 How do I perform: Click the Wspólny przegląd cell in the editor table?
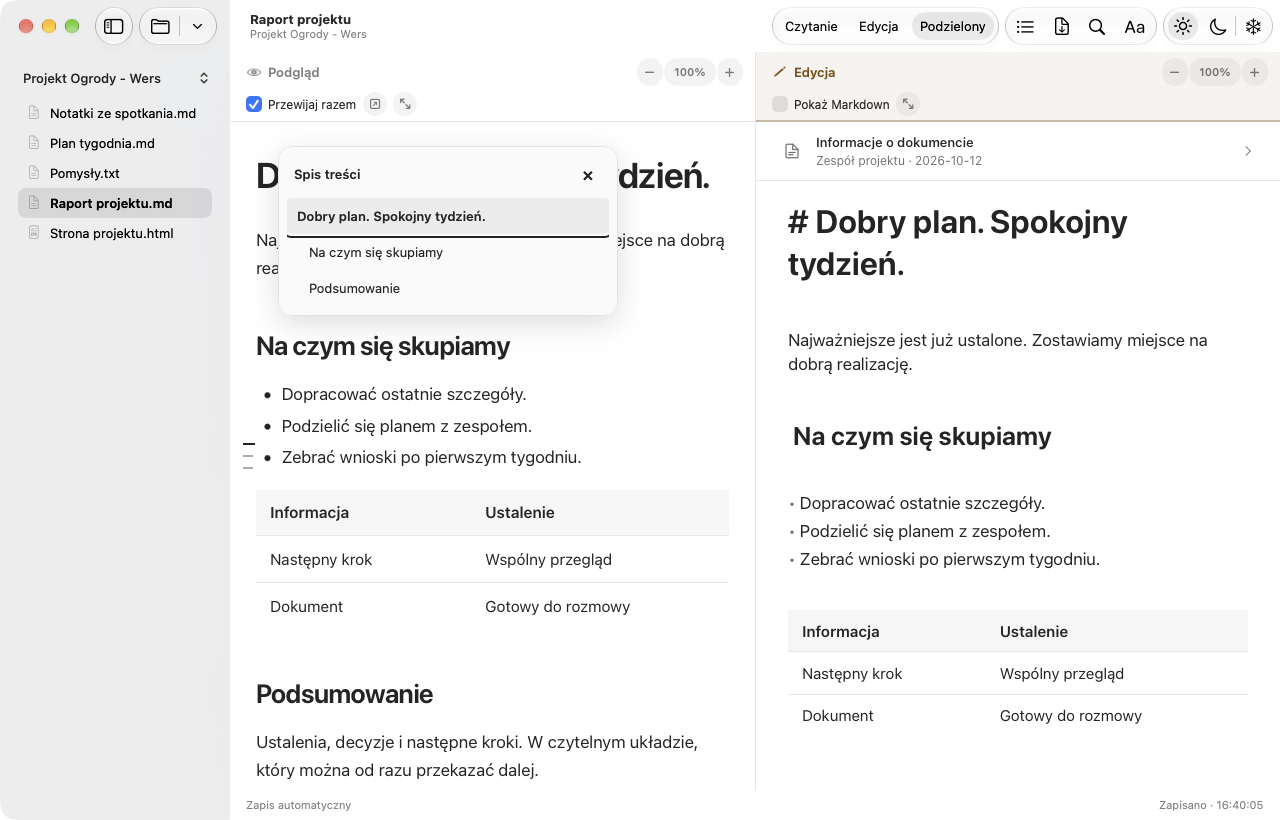(x=1062, y=674)
